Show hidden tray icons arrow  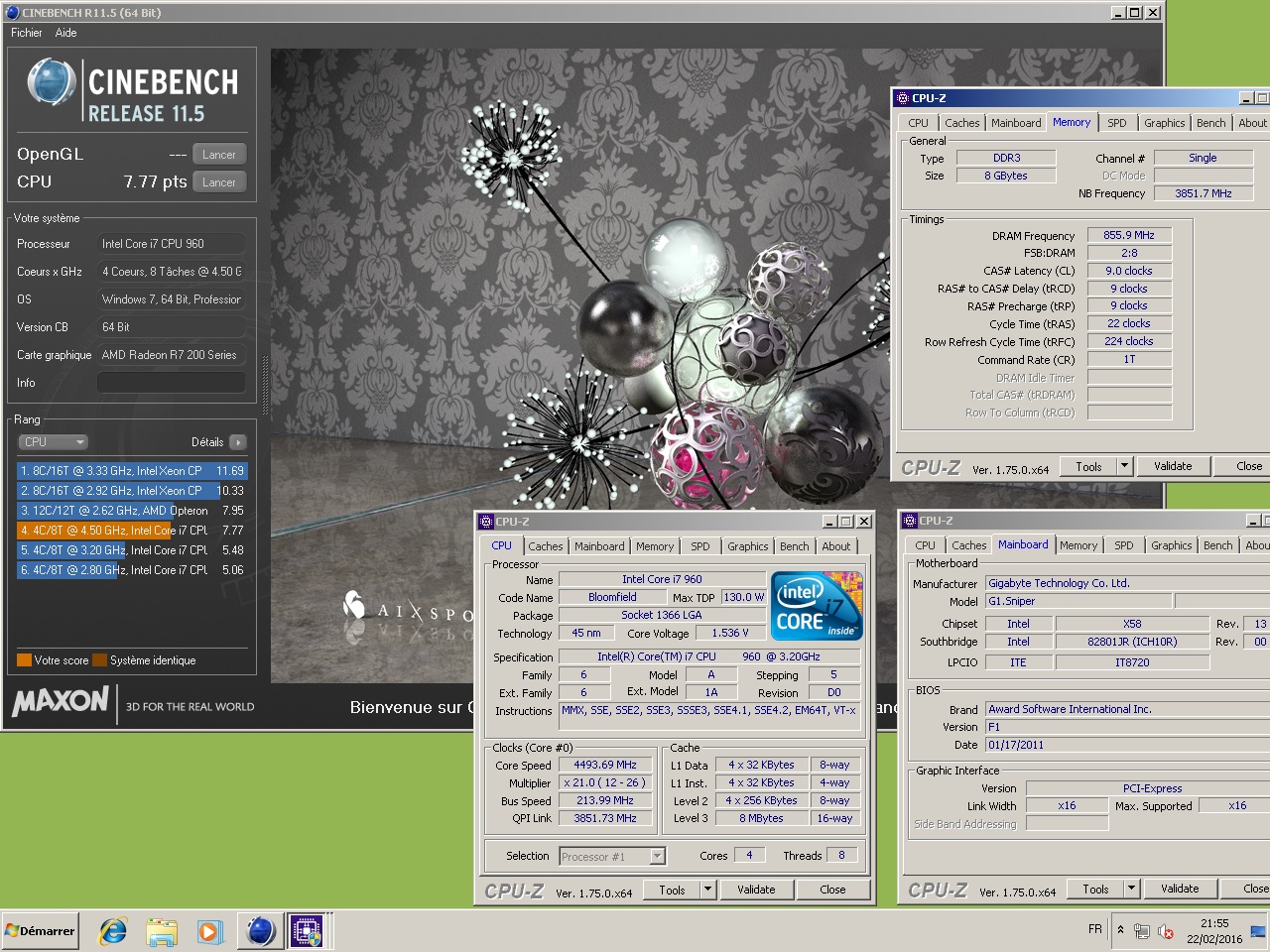pyautogui.click(x=1120, y=930)
